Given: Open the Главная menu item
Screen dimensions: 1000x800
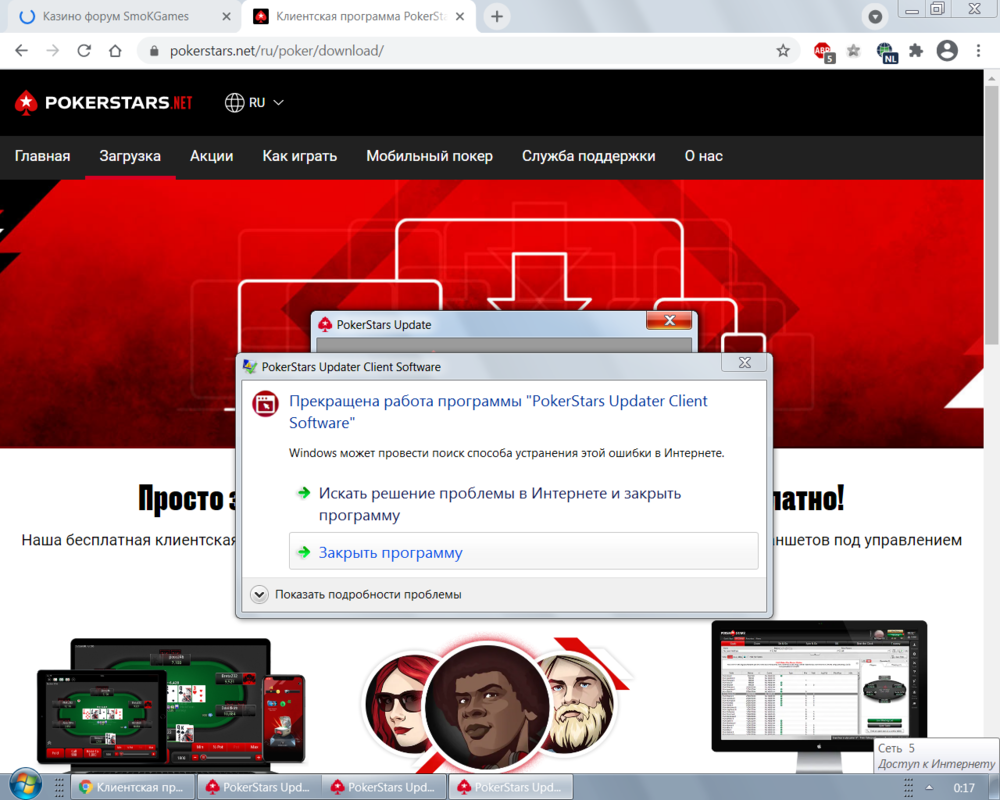Looking at the screenshot, I should point(43,156).
